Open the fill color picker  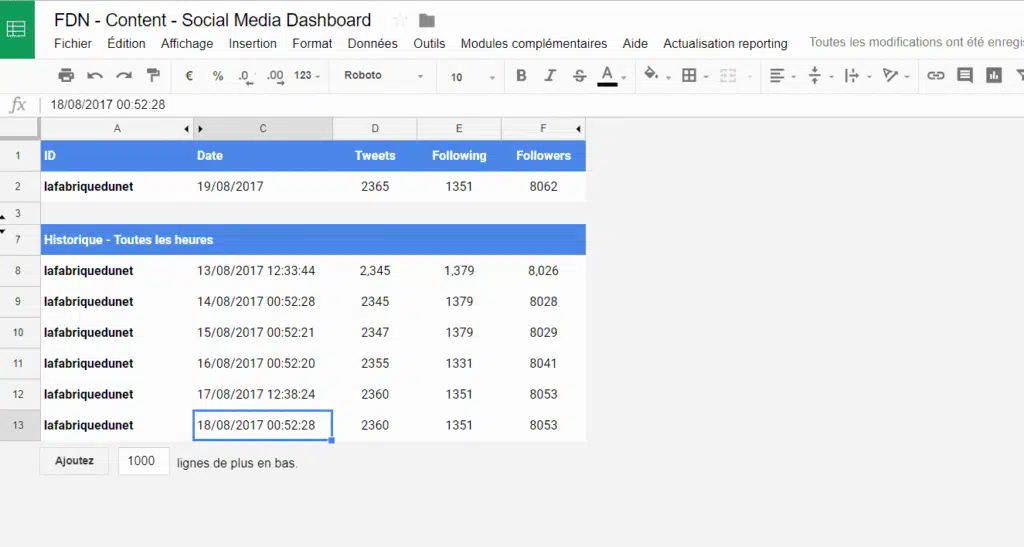pyautogui.click(x=652, y=75)
